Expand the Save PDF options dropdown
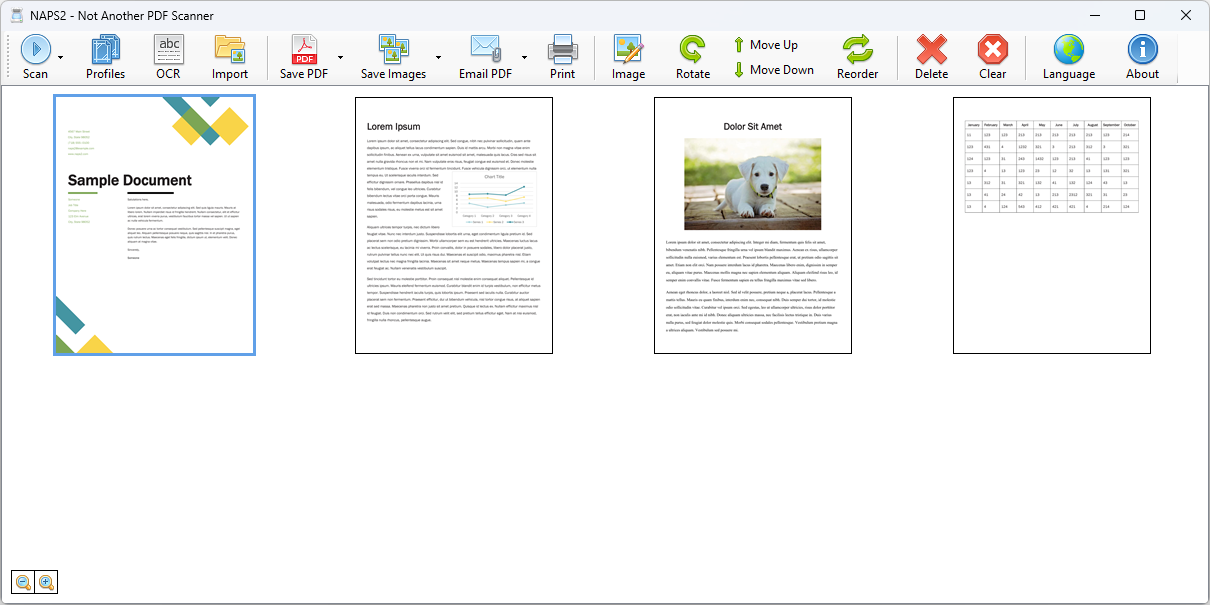Screen dimensions: 1210x605 pyautogui.click(x=338, y=58)
